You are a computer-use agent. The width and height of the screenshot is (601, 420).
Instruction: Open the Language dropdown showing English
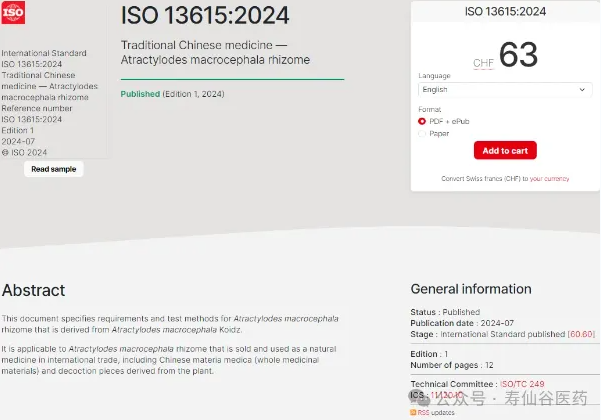click(505, 90)
